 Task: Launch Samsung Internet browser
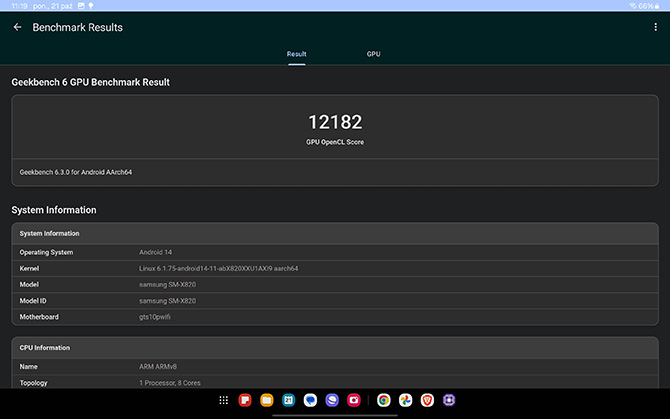point(332,400)
